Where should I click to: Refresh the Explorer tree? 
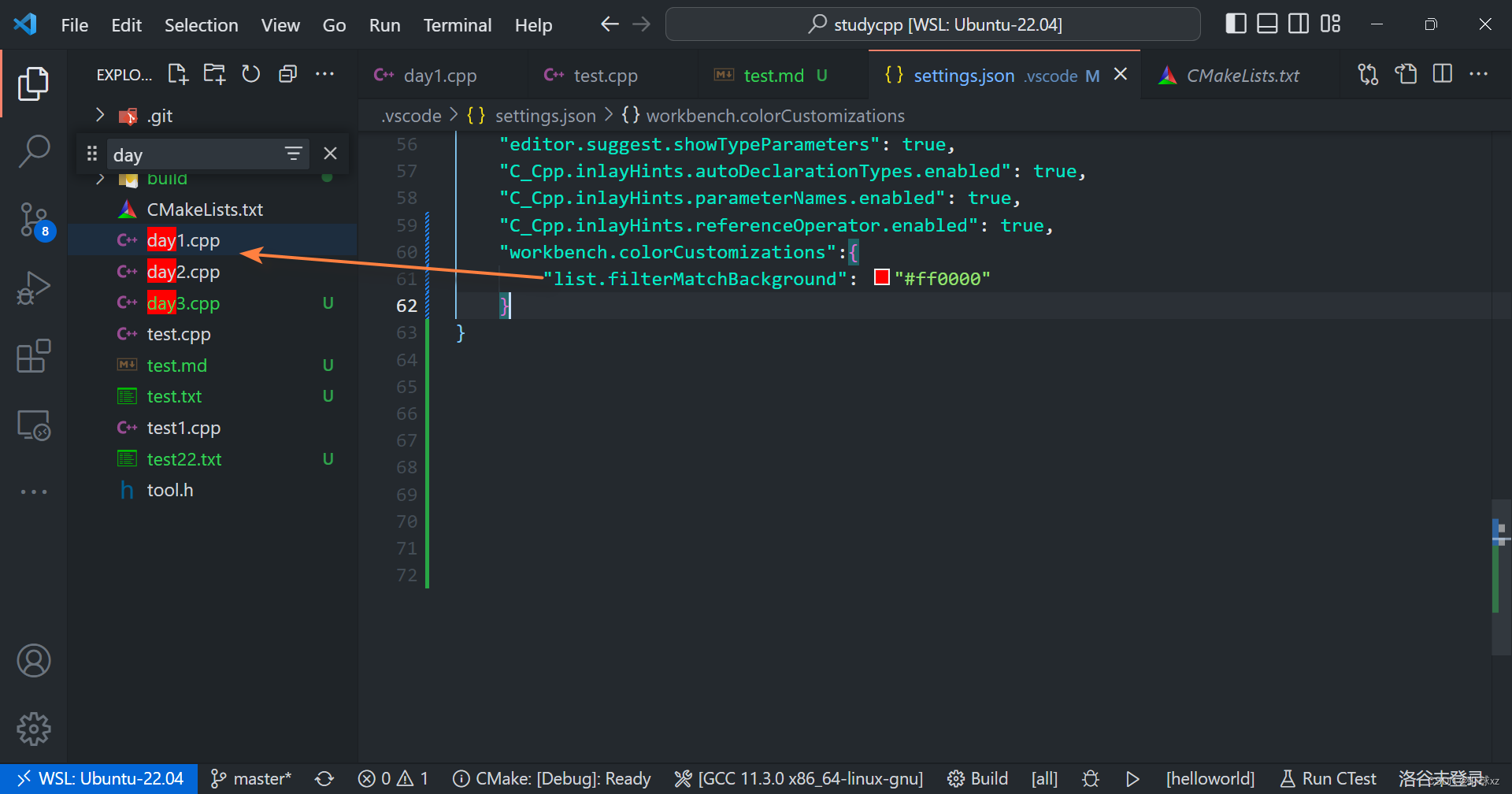click(250, 74)
